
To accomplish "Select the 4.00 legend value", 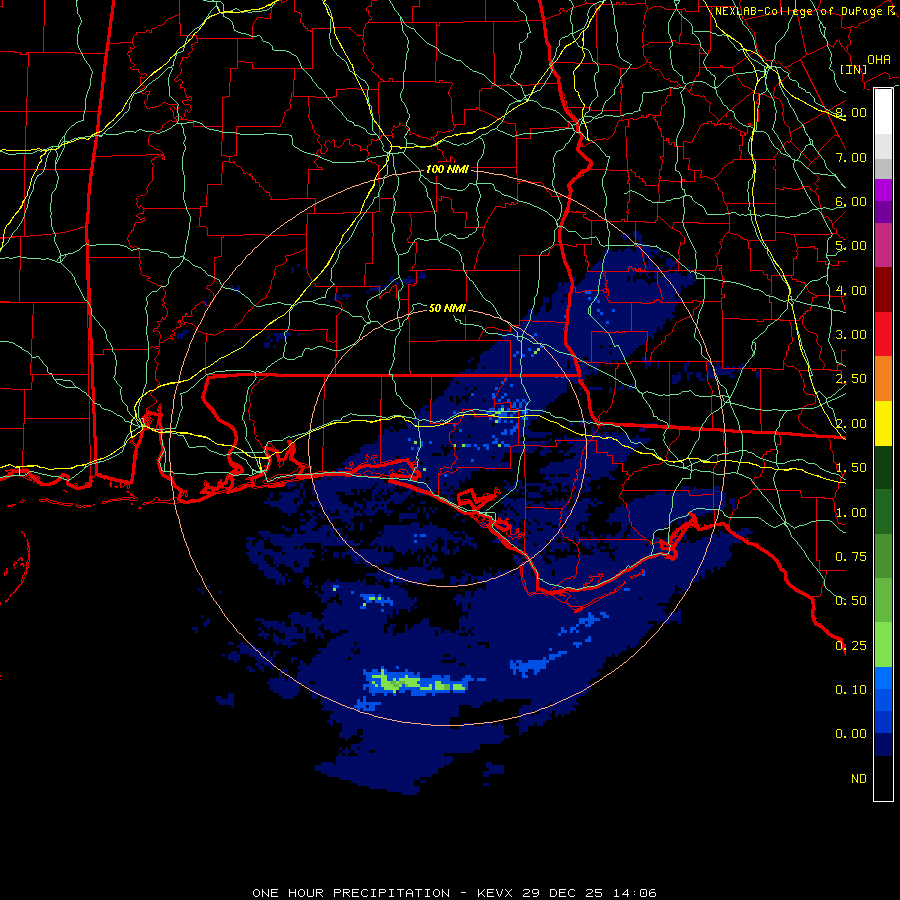I will pos(851,290).
